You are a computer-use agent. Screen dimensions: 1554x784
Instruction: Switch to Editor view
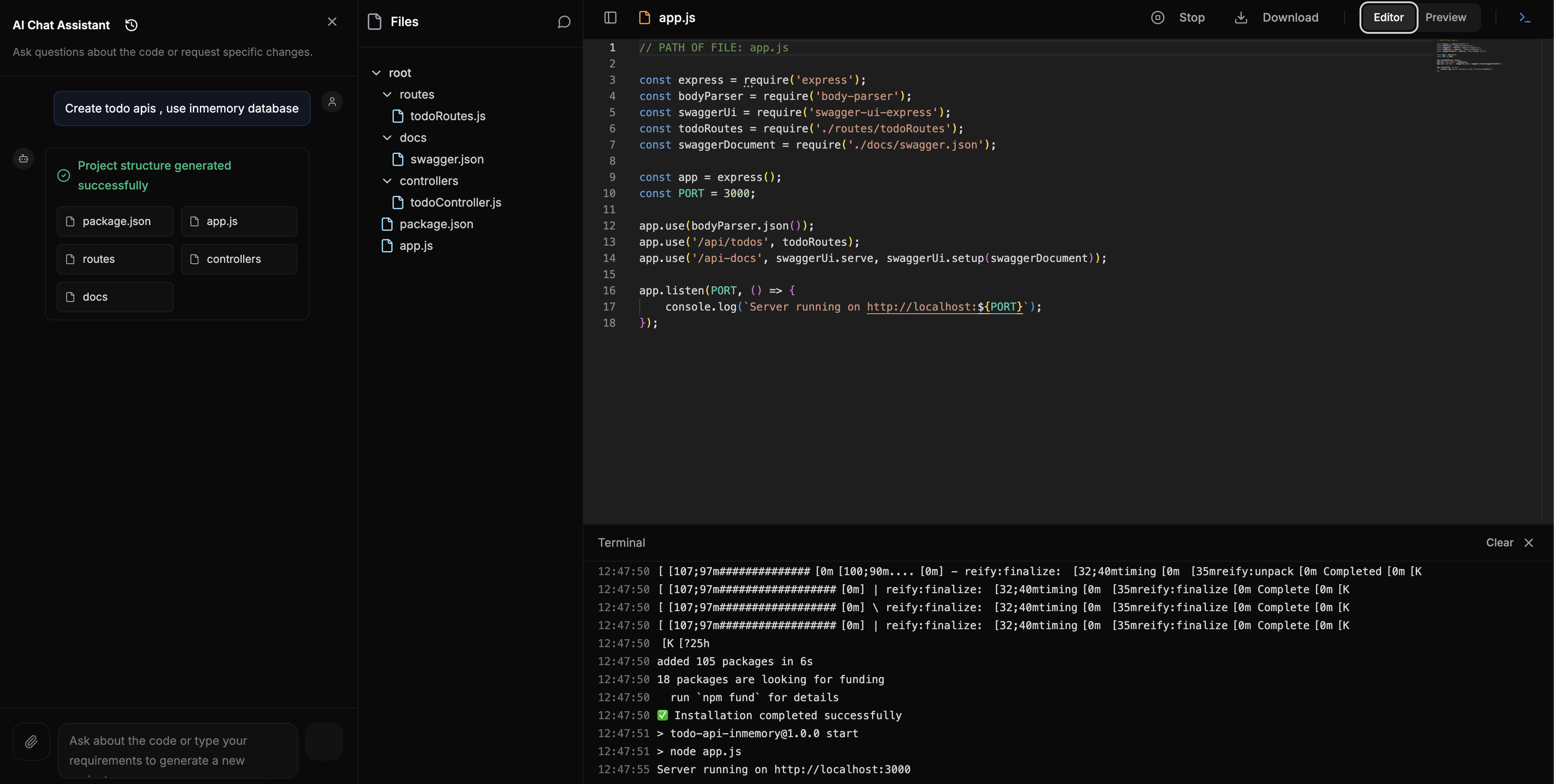tap(1388, 18)
